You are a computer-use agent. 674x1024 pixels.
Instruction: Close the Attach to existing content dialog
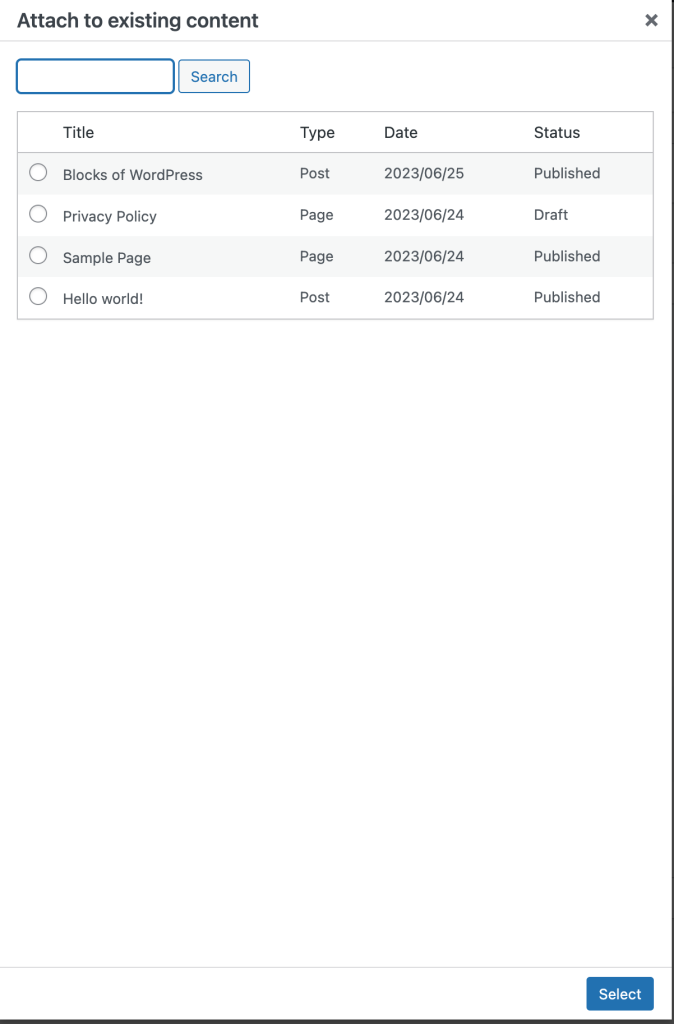(x=651, y=20)
